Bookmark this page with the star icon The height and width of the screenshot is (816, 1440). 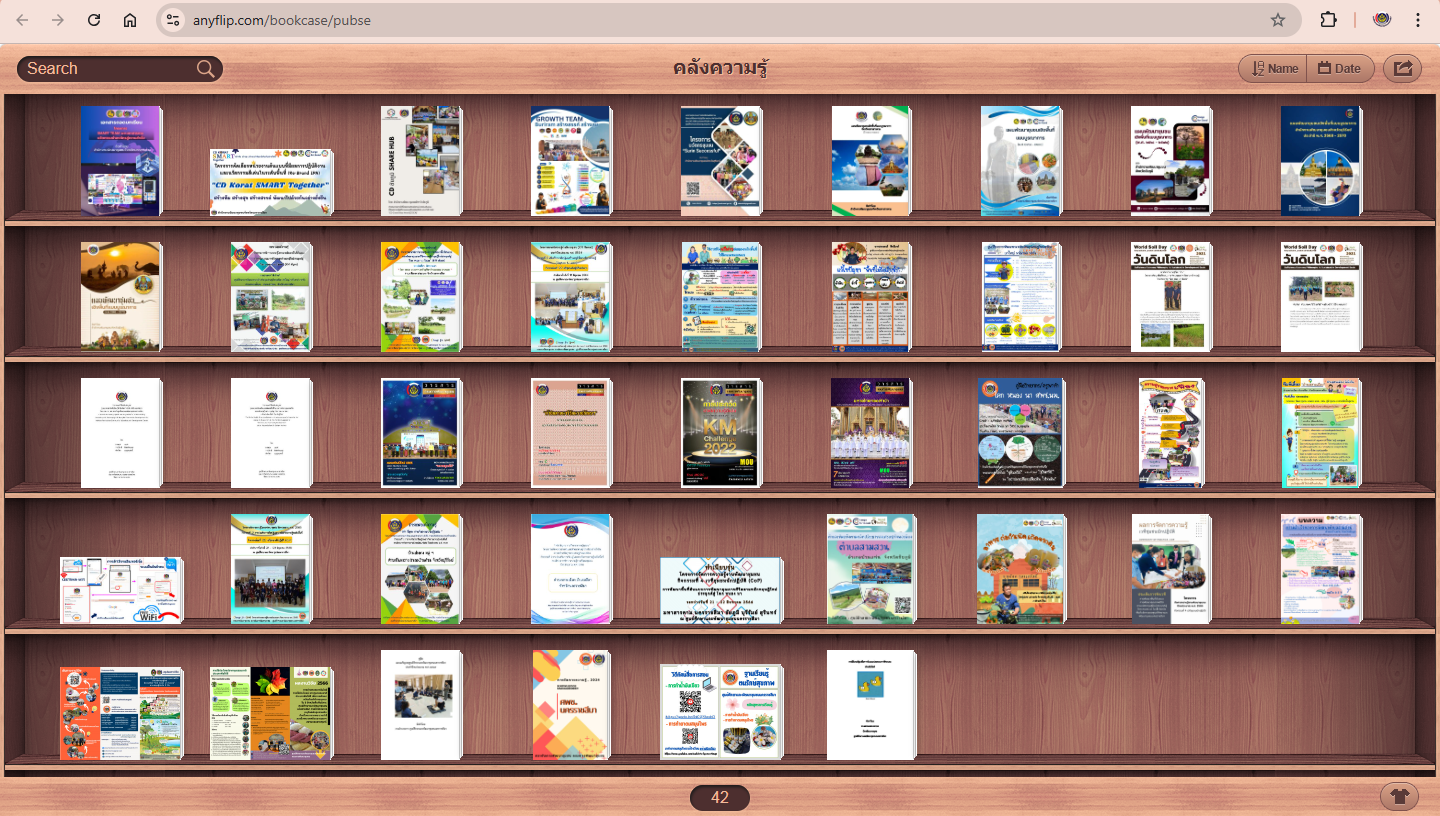(x=1277, y=20)
